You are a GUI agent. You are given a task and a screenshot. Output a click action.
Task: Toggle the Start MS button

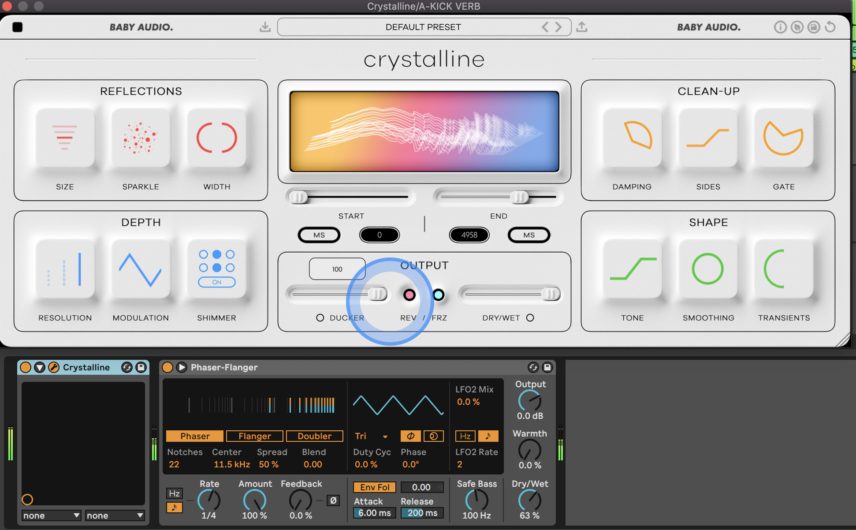tap(319, 235)
